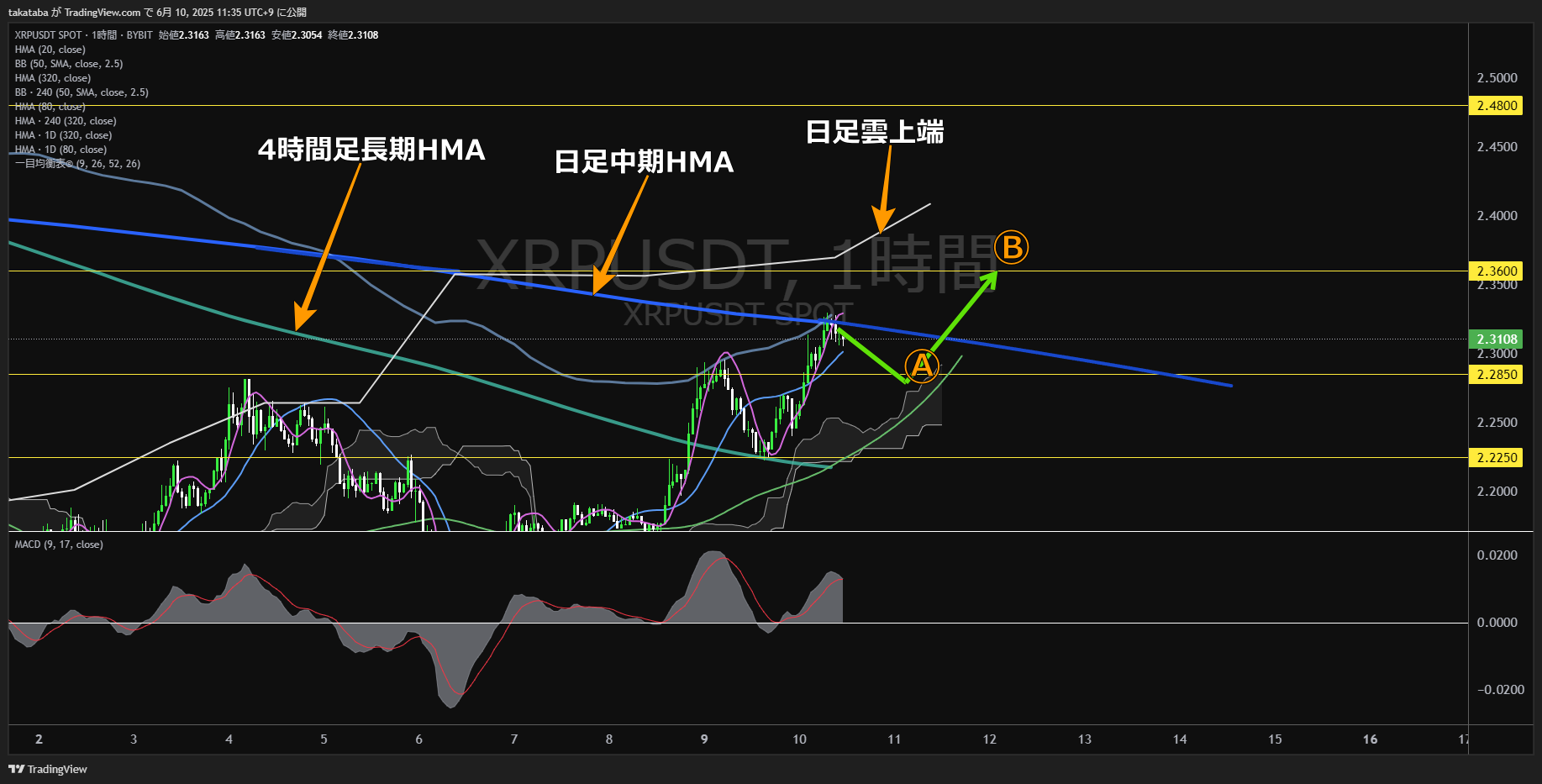
Task: Select the BB (50, SMA, close, 2.5) legend
Action: [x=69, y=64]
